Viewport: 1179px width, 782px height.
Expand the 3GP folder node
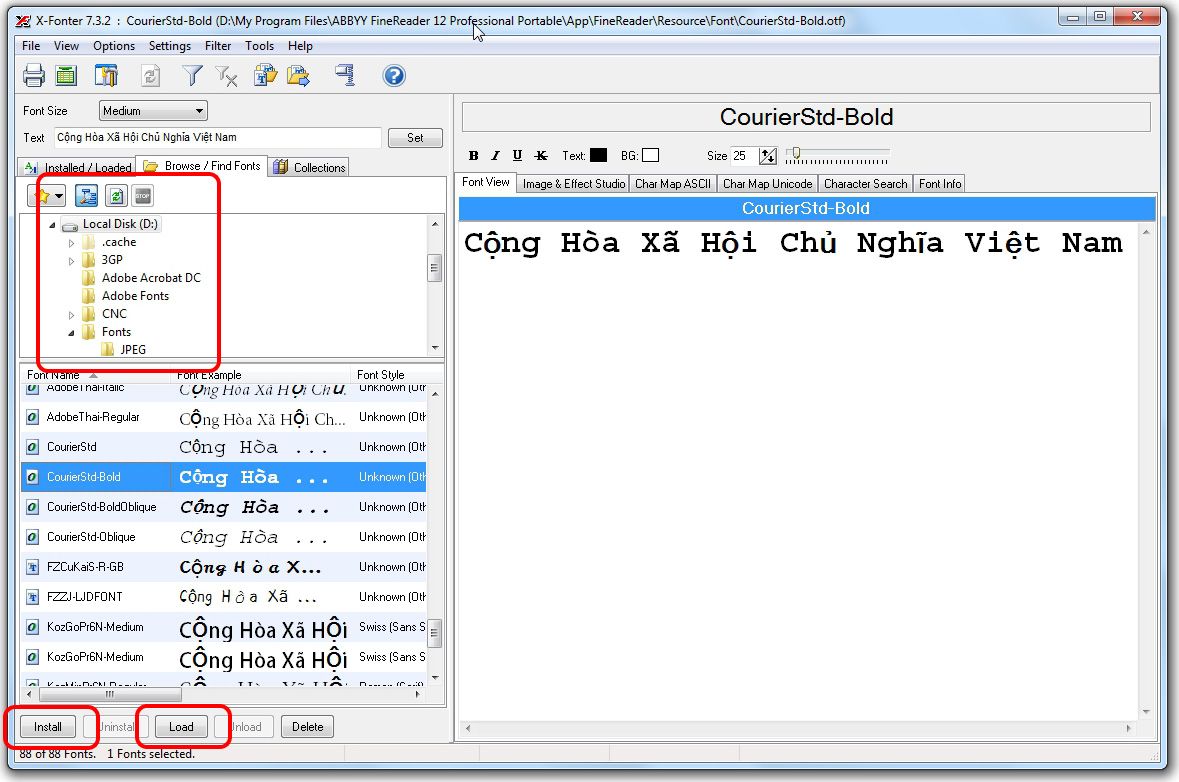point(71,261)
